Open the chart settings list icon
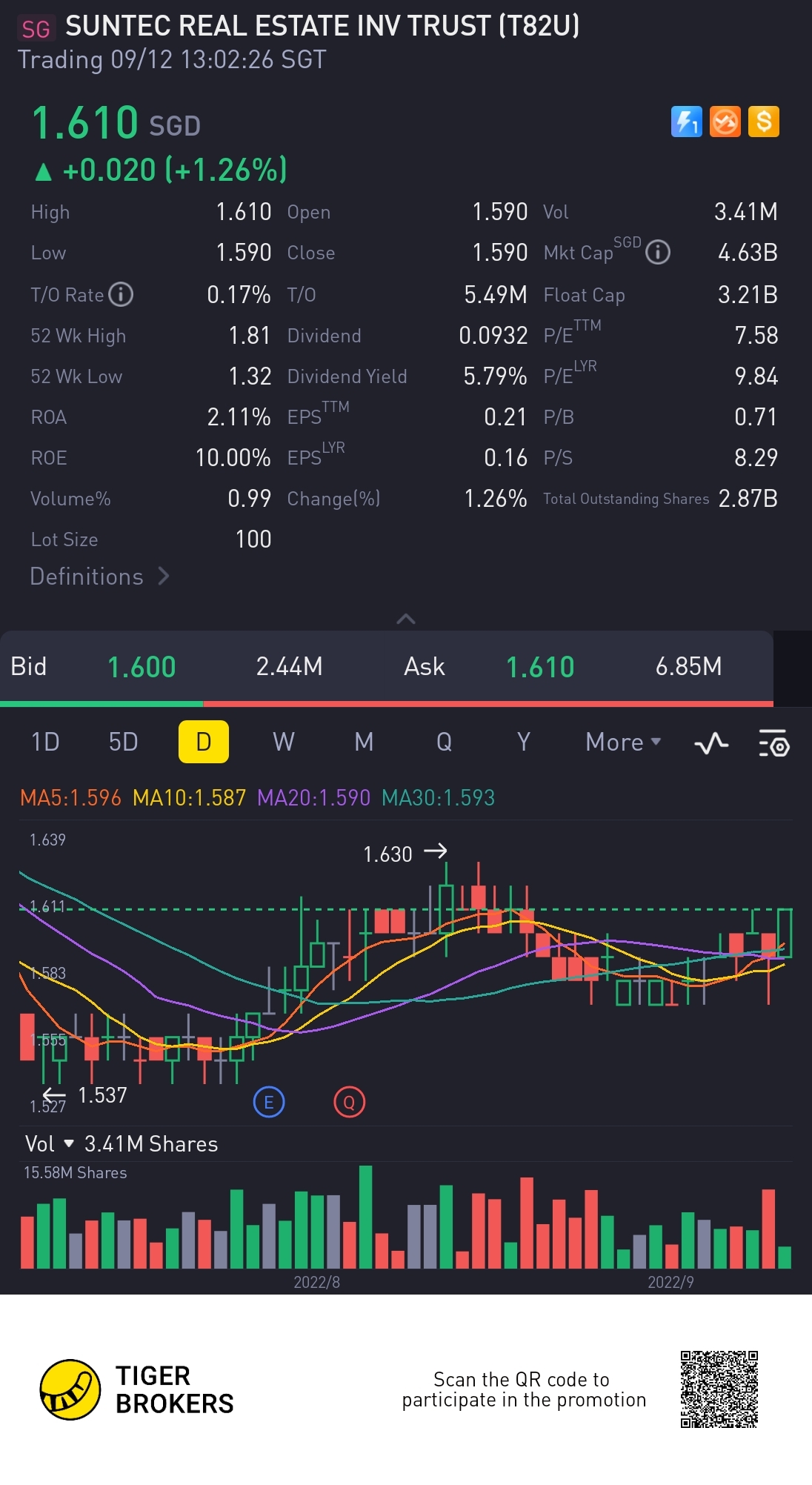The width and height of the screenshot is (812, 1485). pyautogui.click(x=774, y=742)
